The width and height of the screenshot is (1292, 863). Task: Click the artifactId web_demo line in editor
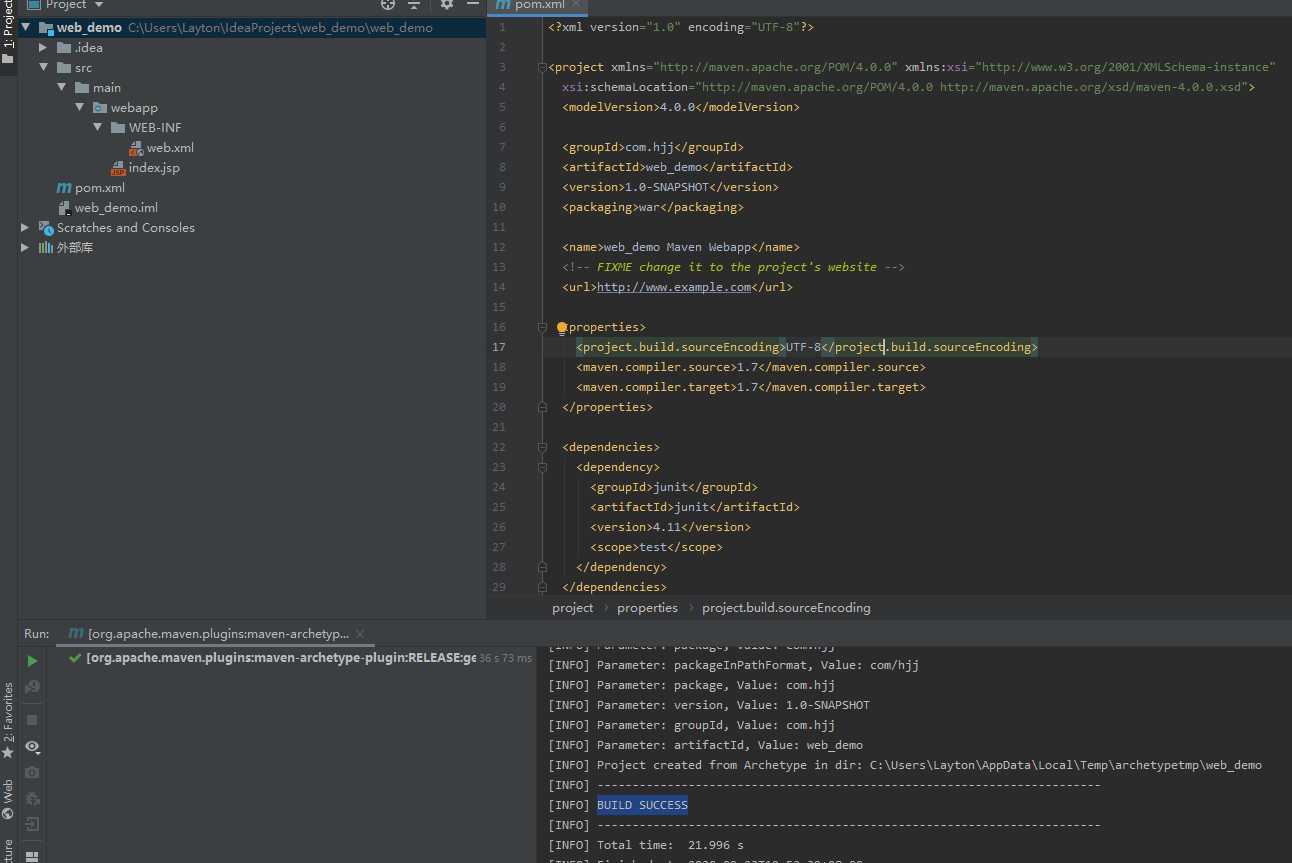[x=677, y=167]
